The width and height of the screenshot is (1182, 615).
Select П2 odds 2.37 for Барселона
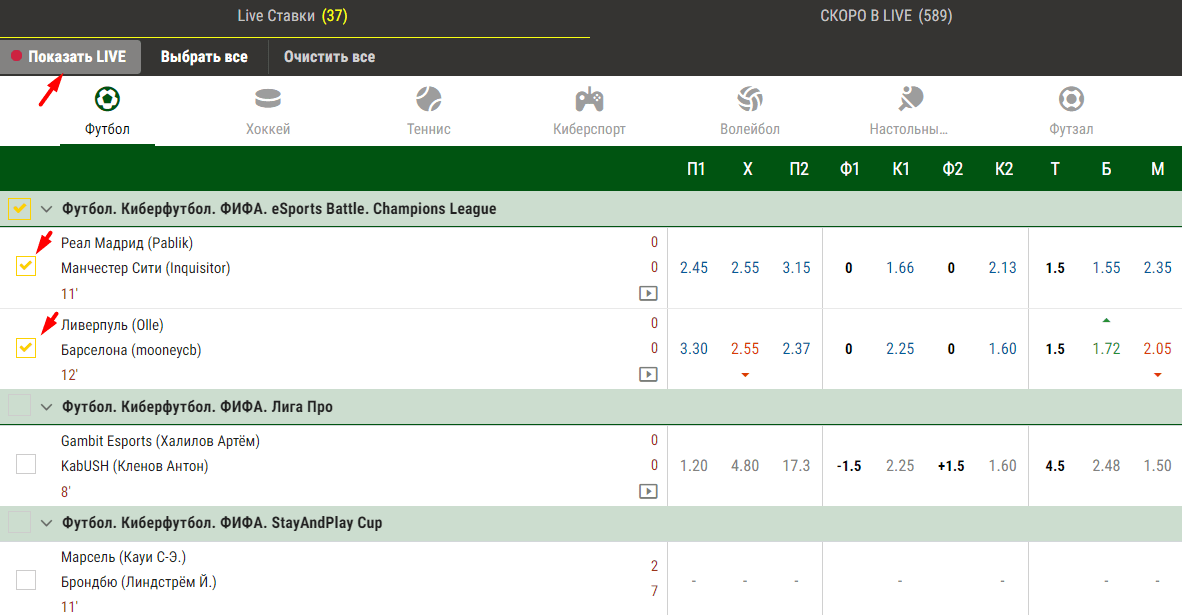pyautogui.click(x=796, y=349)
